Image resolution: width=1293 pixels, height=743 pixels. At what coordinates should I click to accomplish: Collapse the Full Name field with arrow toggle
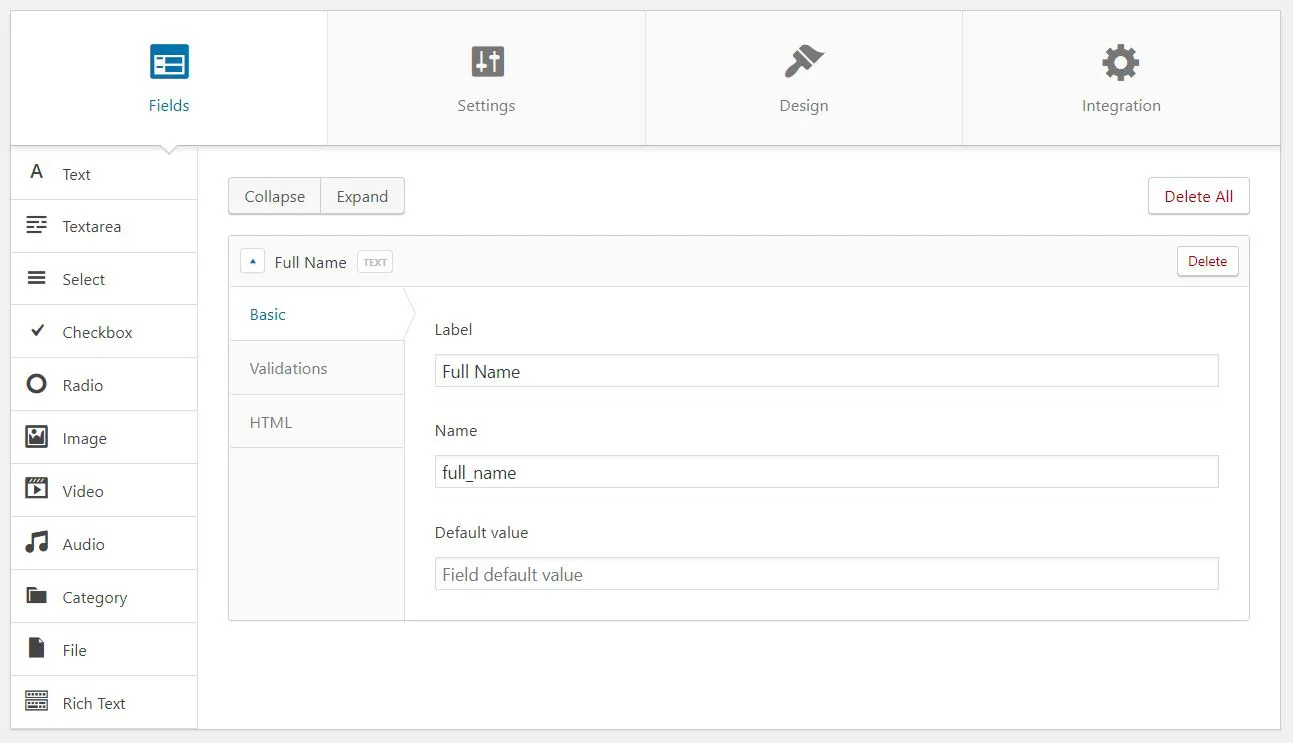coord(252,262)
